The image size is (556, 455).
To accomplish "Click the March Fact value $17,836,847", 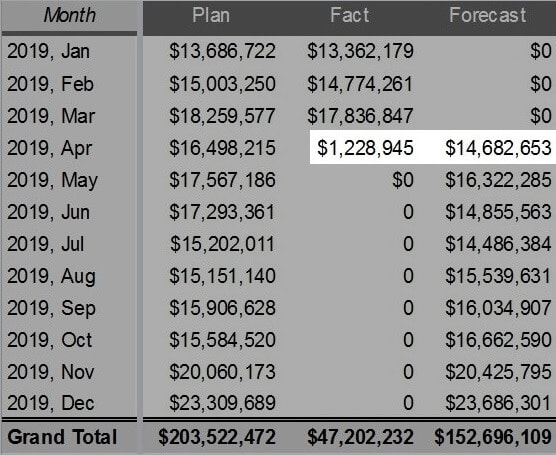I will pyautogui.click(x=360, y=116).
